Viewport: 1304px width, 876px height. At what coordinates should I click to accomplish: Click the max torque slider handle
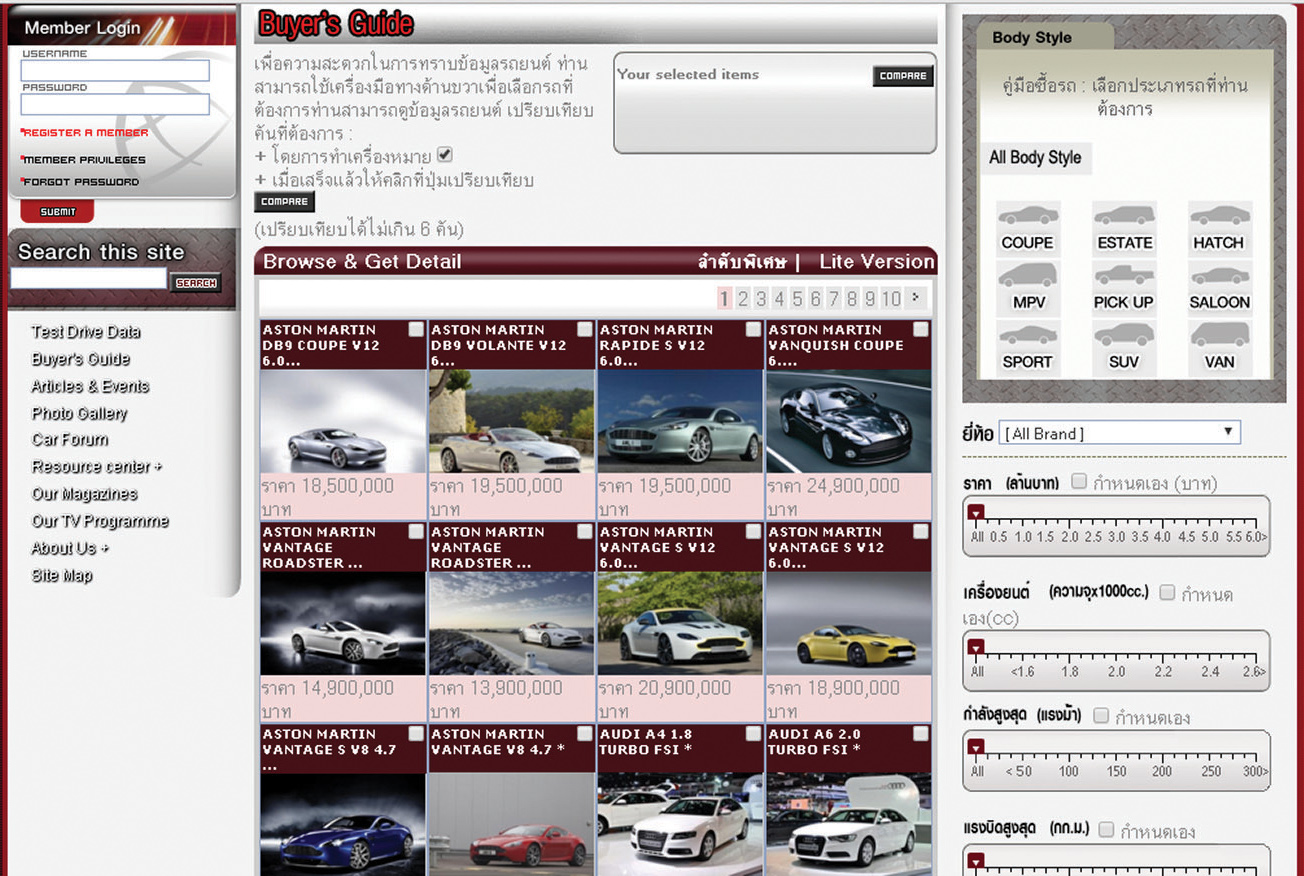click(977, 861)
